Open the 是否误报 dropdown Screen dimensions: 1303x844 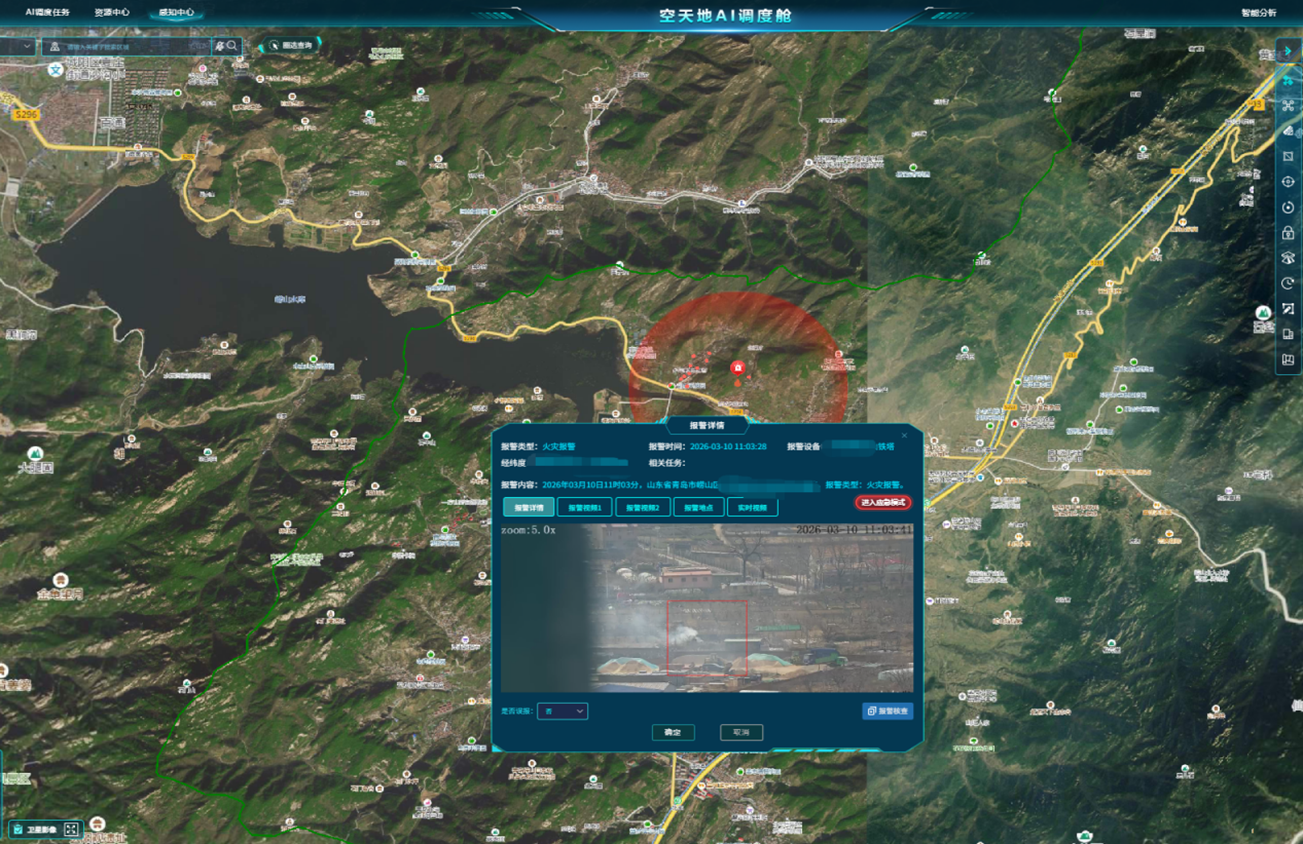(x=562, y=711)
